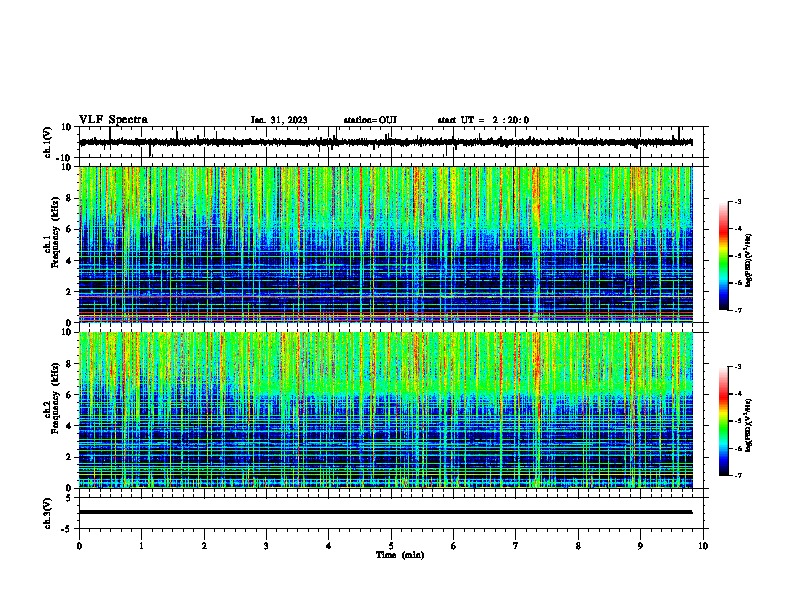Screen dimensions: 792x612
Task: Click the "6" kHz tick of ch.1 spectrogram
Action: point(69,229)
